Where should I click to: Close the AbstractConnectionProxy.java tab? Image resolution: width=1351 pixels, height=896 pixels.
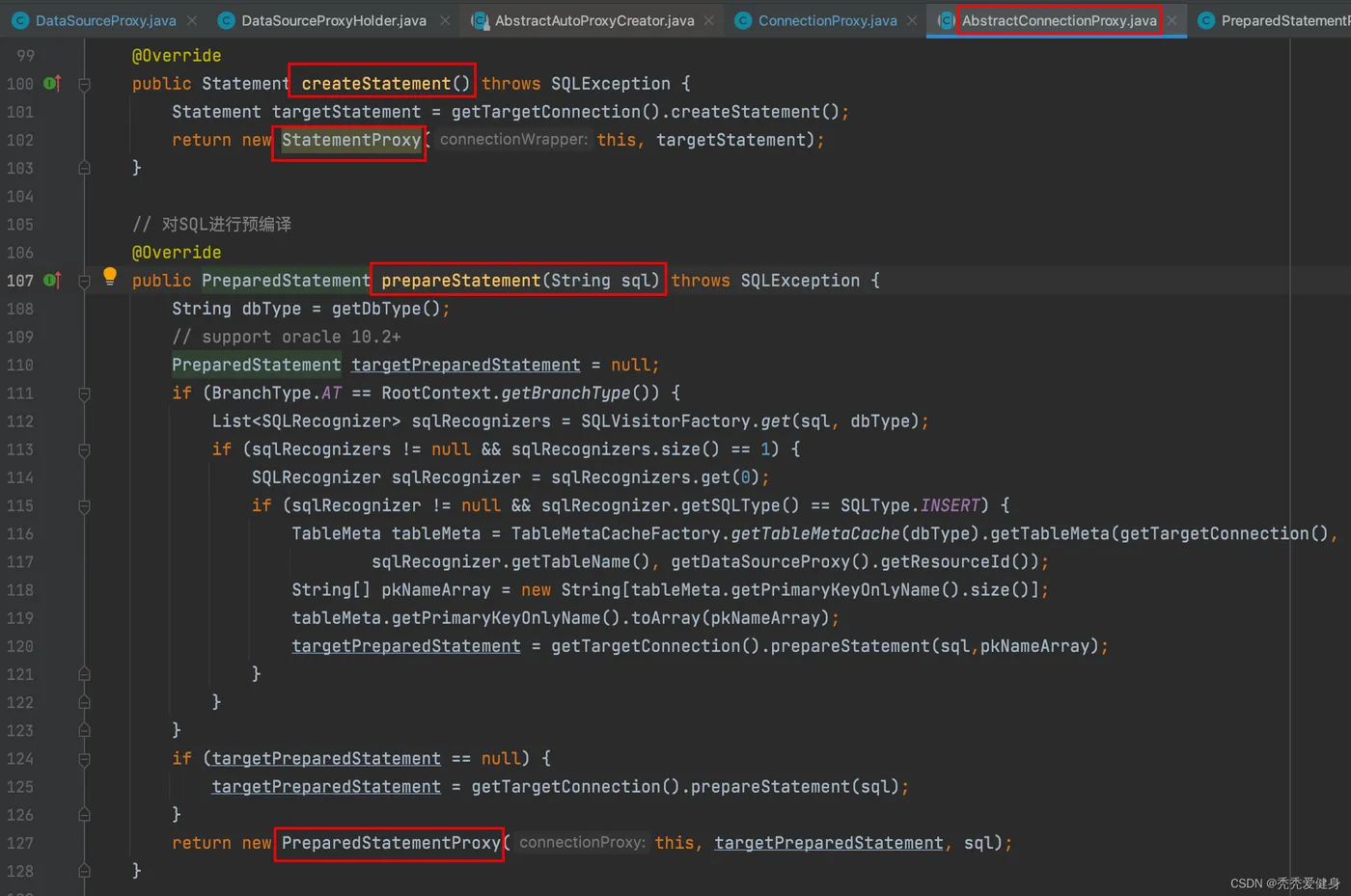coord(1172,20)
